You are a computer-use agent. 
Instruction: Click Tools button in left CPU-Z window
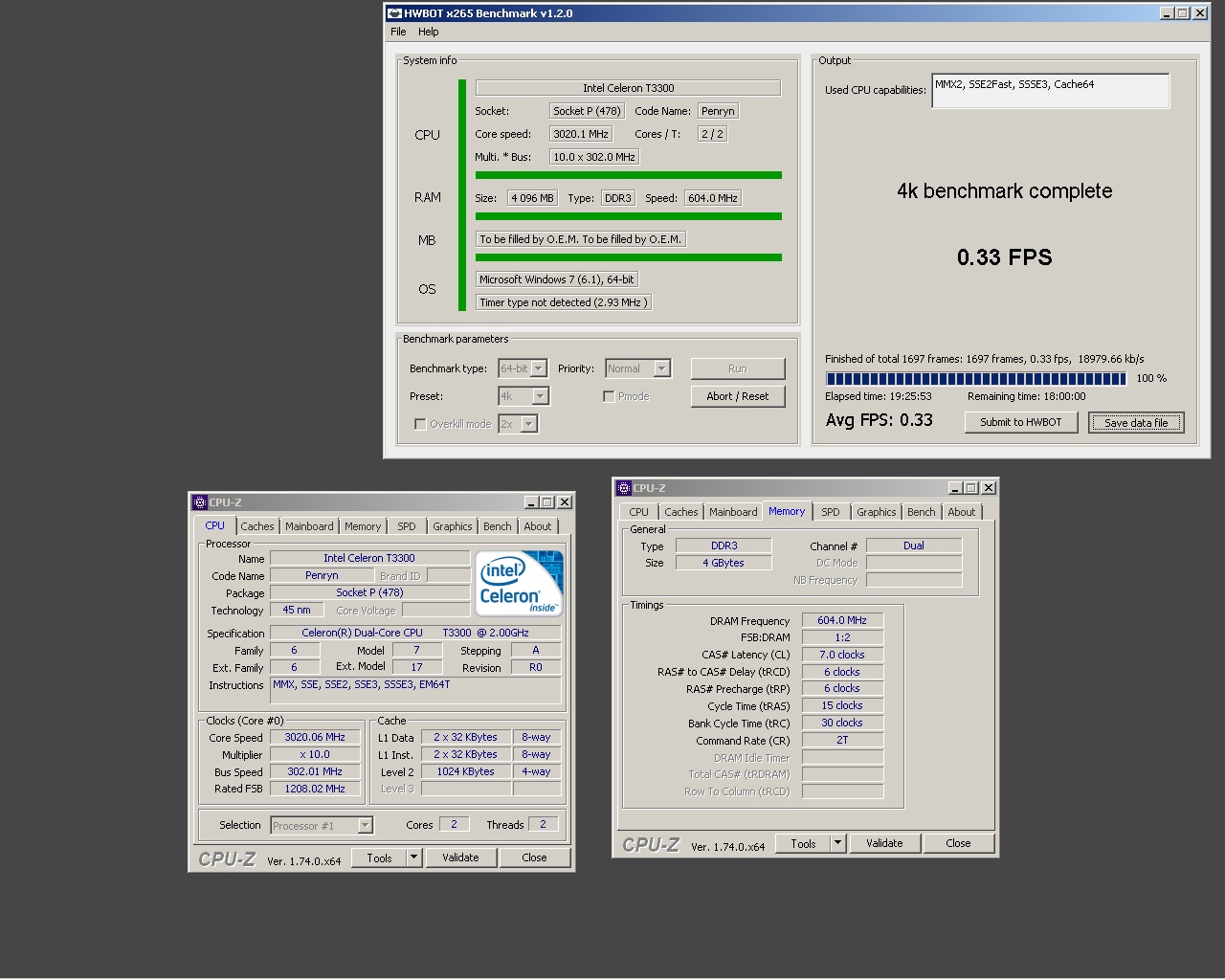point(379,857)
